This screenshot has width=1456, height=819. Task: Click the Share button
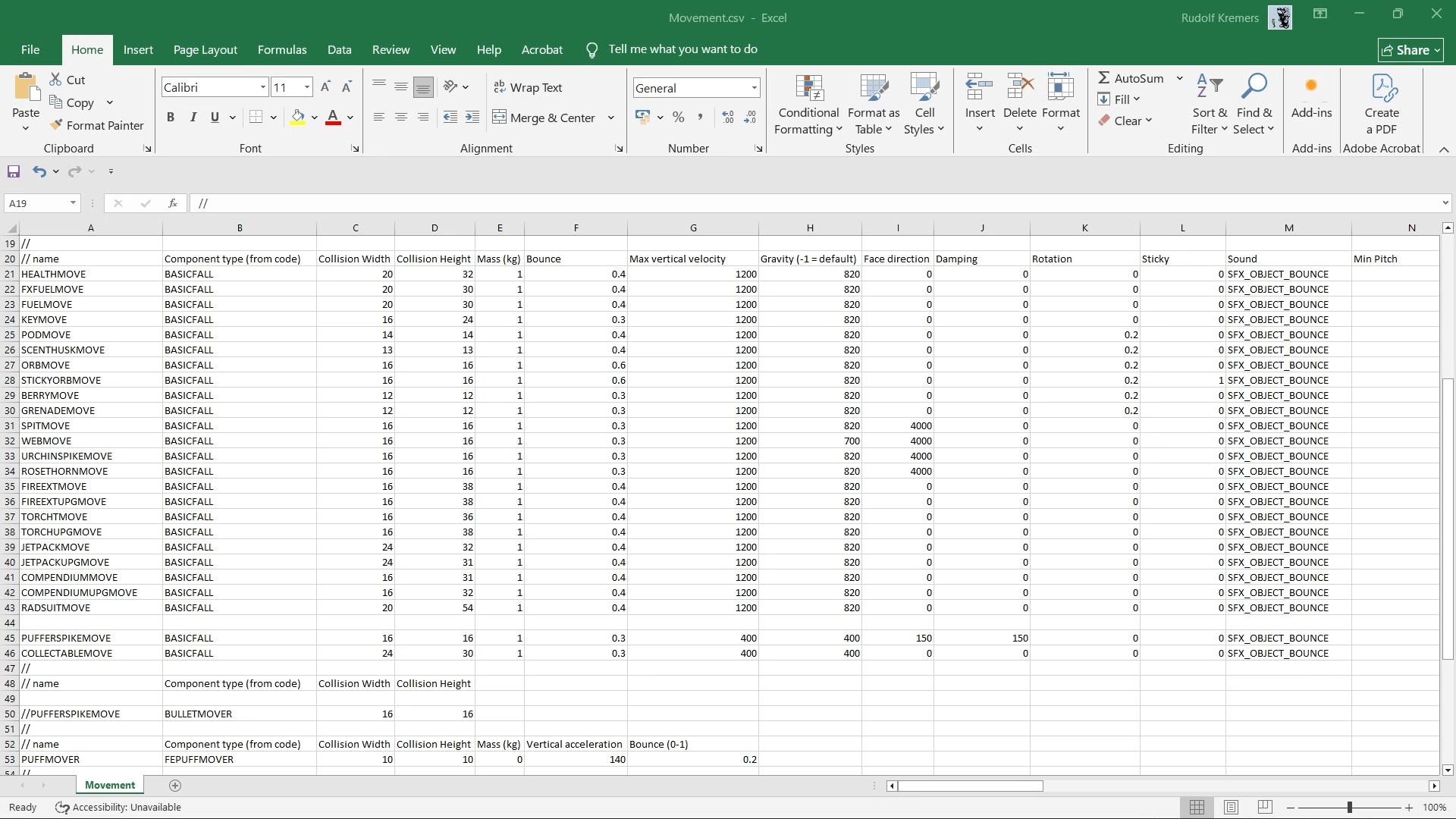tap(1410, 50)
